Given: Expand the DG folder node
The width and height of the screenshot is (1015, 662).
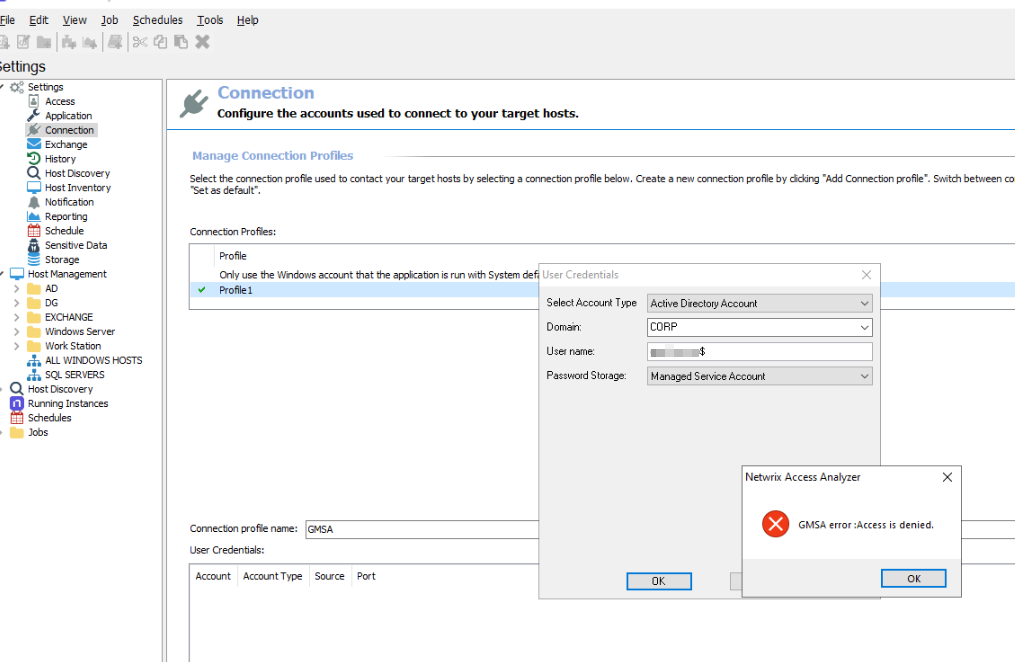Looking at the screenshot, I should coord(17,303).
